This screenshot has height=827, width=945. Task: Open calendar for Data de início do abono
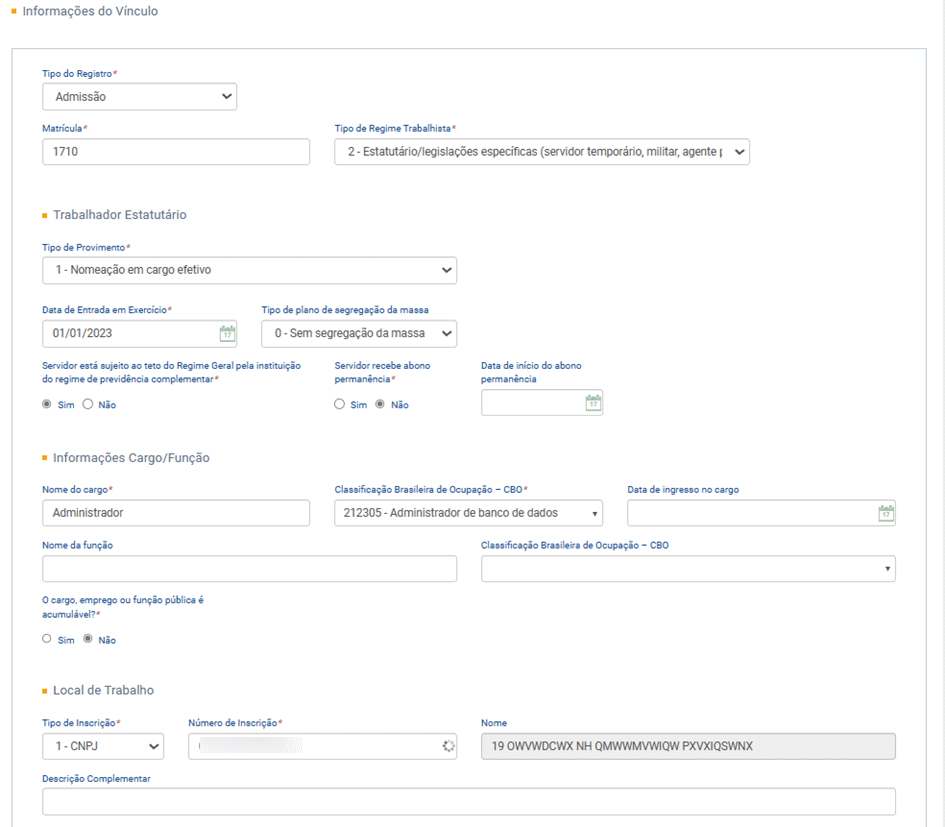(593, 403)
